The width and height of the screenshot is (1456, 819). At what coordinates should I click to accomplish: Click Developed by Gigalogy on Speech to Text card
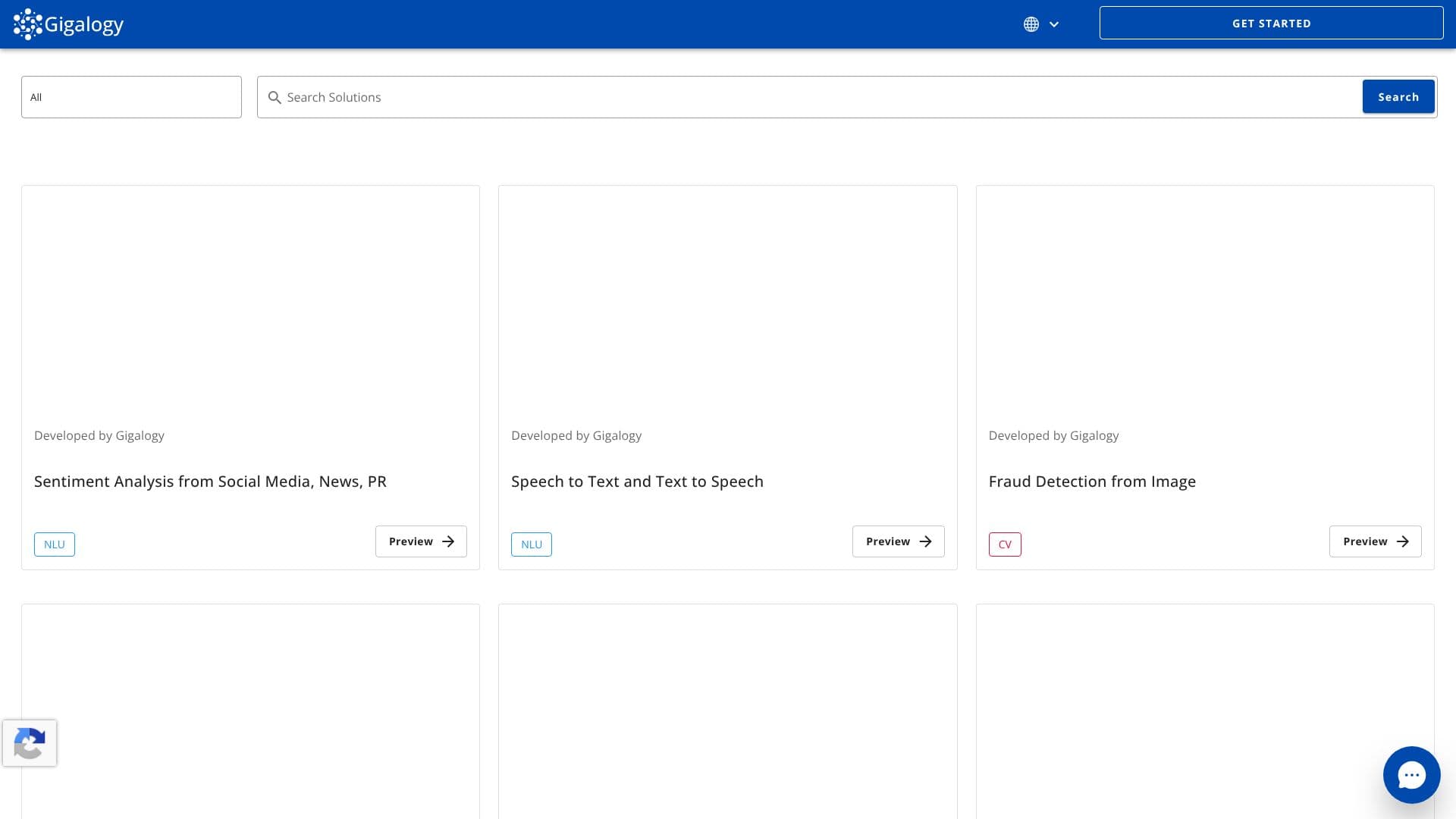576,435
